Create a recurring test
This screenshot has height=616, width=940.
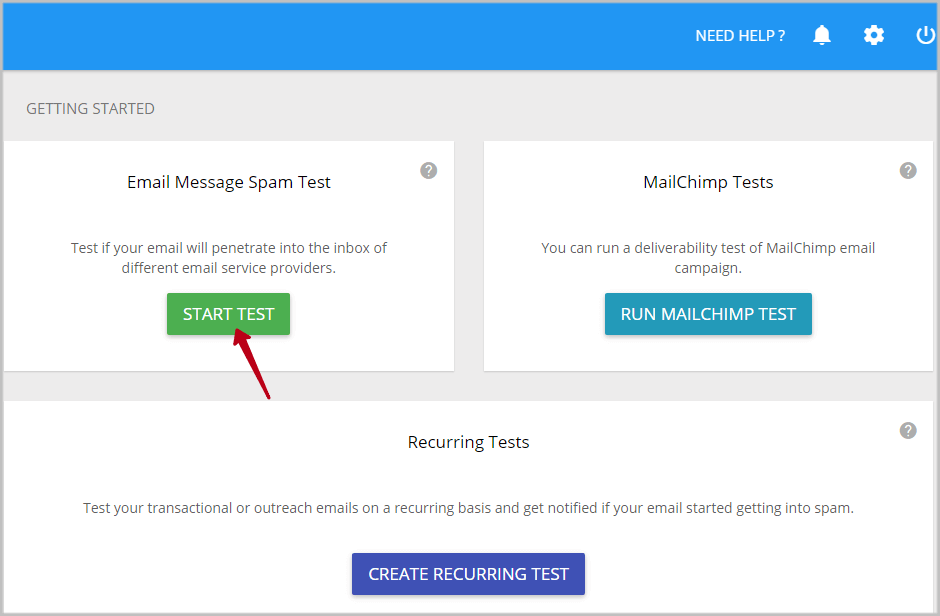[x=468, y=574]
